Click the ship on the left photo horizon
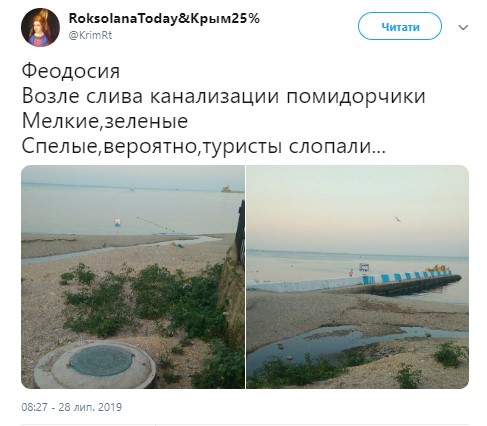The width and height of the screenshot is (487, 426). pyautogui.click(x=229, y=189)
